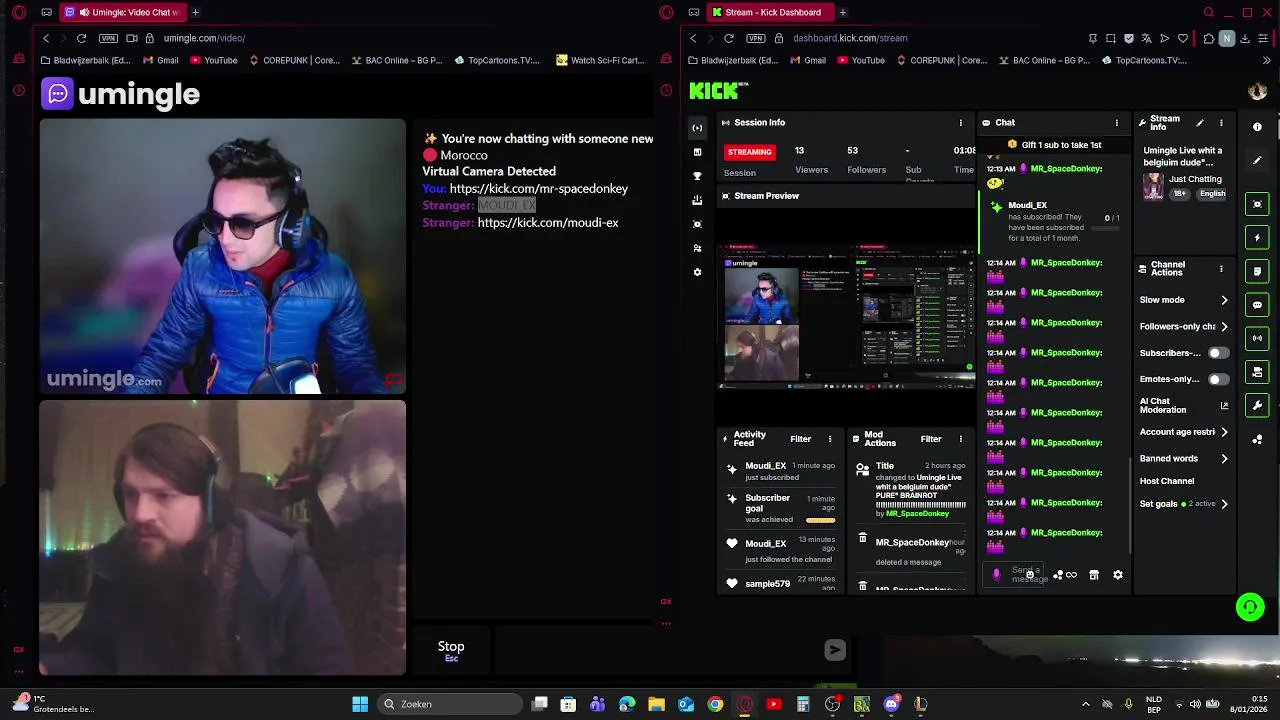Send message with the arrow button in Umingle
This screenshot has width=1280, height=720.
tap(835, 650)
